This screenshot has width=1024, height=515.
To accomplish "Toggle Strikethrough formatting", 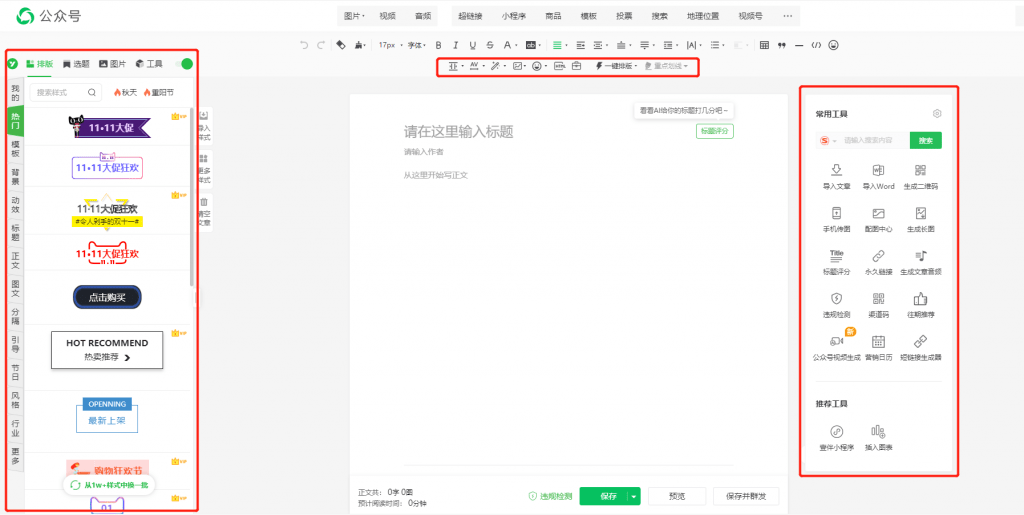I will pos(490,45).
